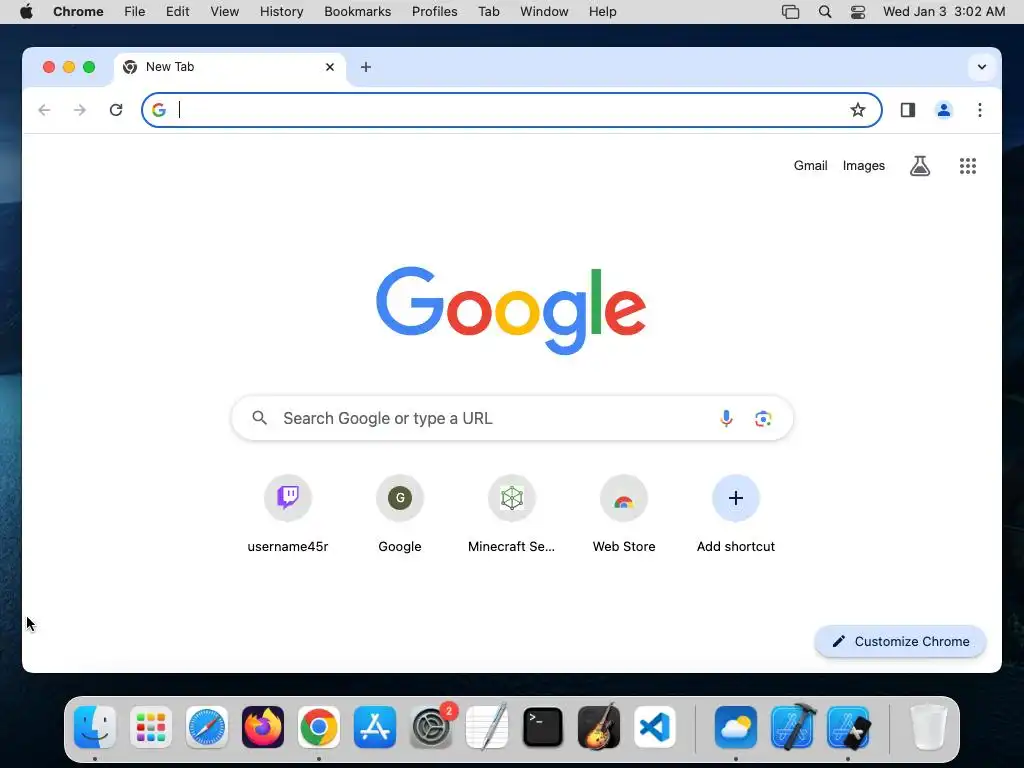Bookmark this tab with the star icon
Image resolution: width=1024 pixels, height=768 pixels.
coord(857,110)
